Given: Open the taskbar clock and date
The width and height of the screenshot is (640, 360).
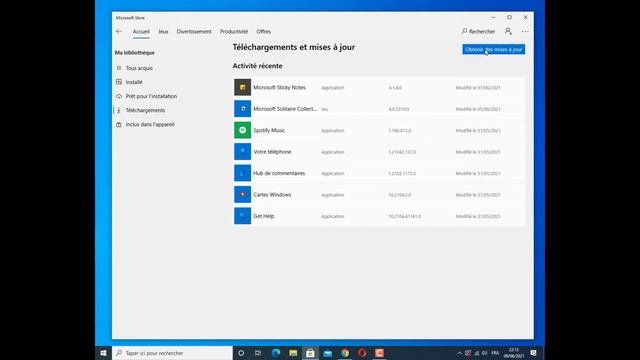Looking at the screenshot, I should [514, 353].
